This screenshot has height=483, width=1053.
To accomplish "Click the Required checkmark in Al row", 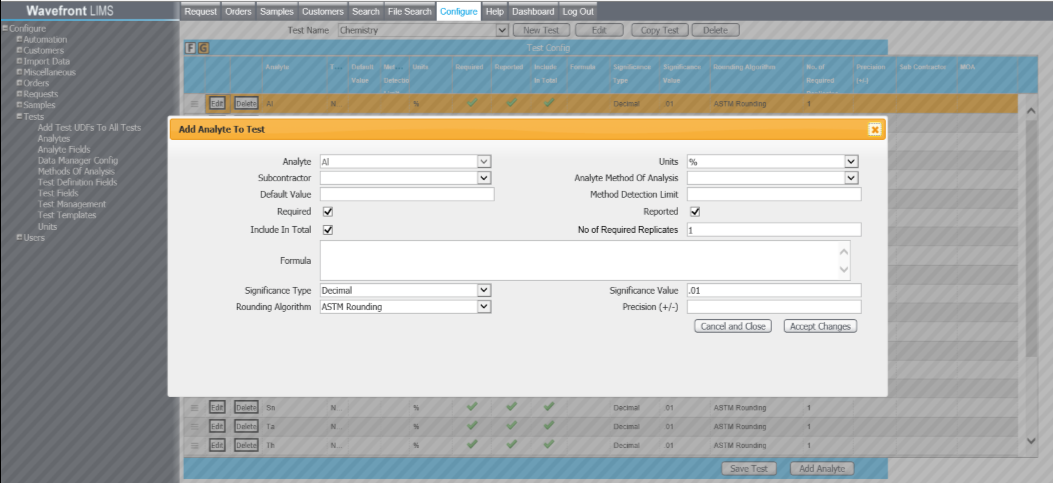I will coord(472,103).
